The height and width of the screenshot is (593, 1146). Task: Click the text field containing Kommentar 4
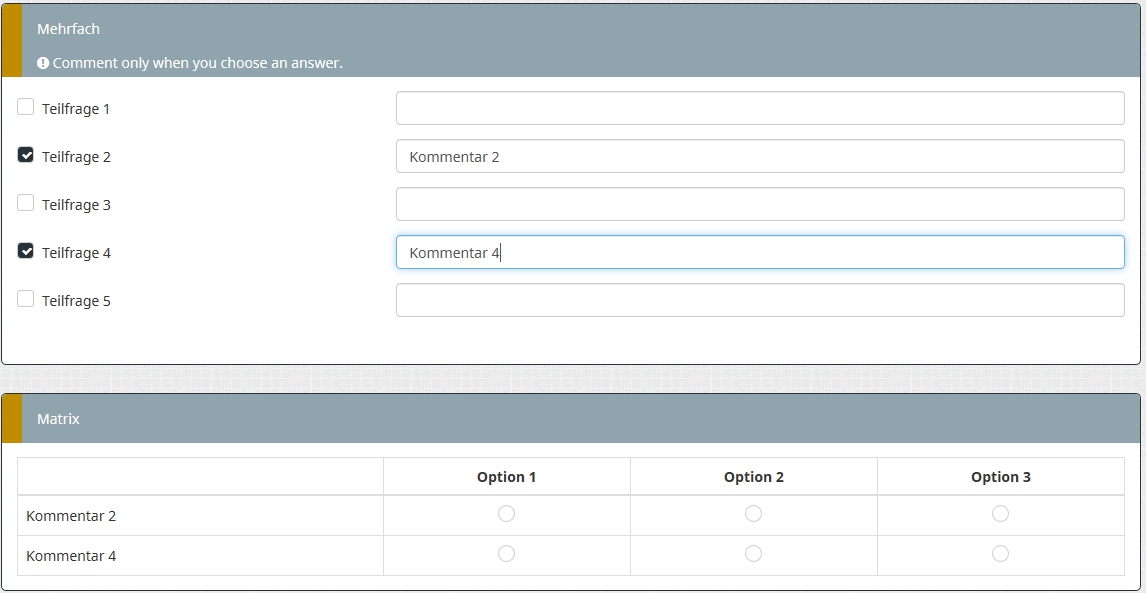[760, 252]
